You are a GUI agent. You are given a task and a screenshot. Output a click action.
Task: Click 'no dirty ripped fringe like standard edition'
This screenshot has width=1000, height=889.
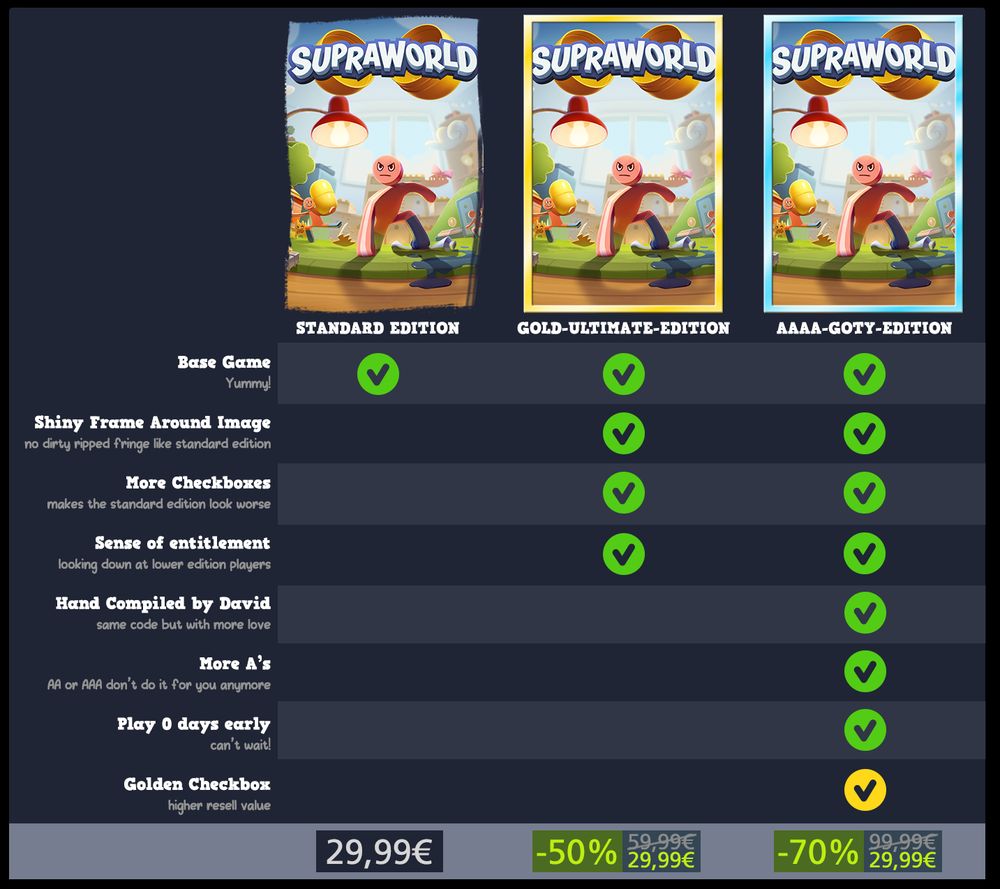click(x=147, y=444)
